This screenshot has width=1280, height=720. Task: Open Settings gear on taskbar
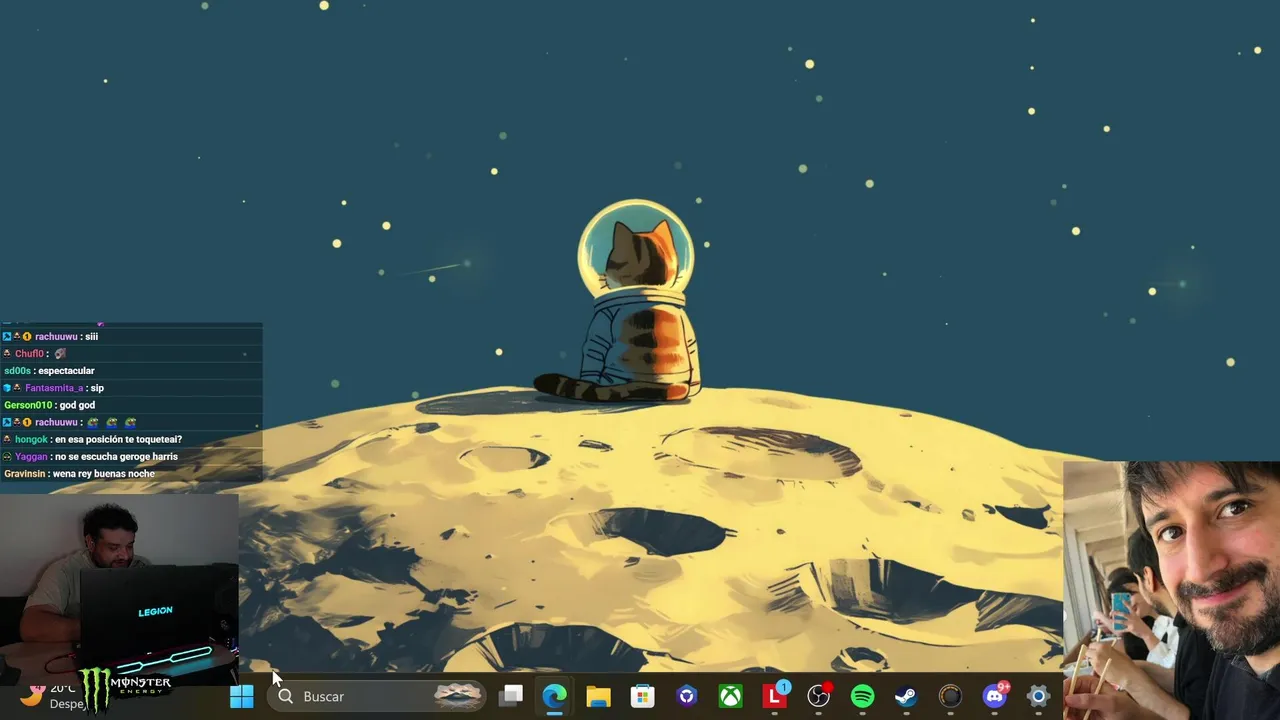(1039, 696)
